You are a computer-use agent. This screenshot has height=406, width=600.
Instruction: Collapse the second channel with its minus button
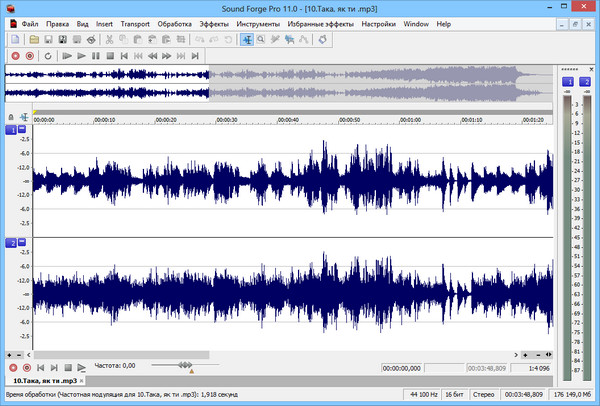point(22,243)
